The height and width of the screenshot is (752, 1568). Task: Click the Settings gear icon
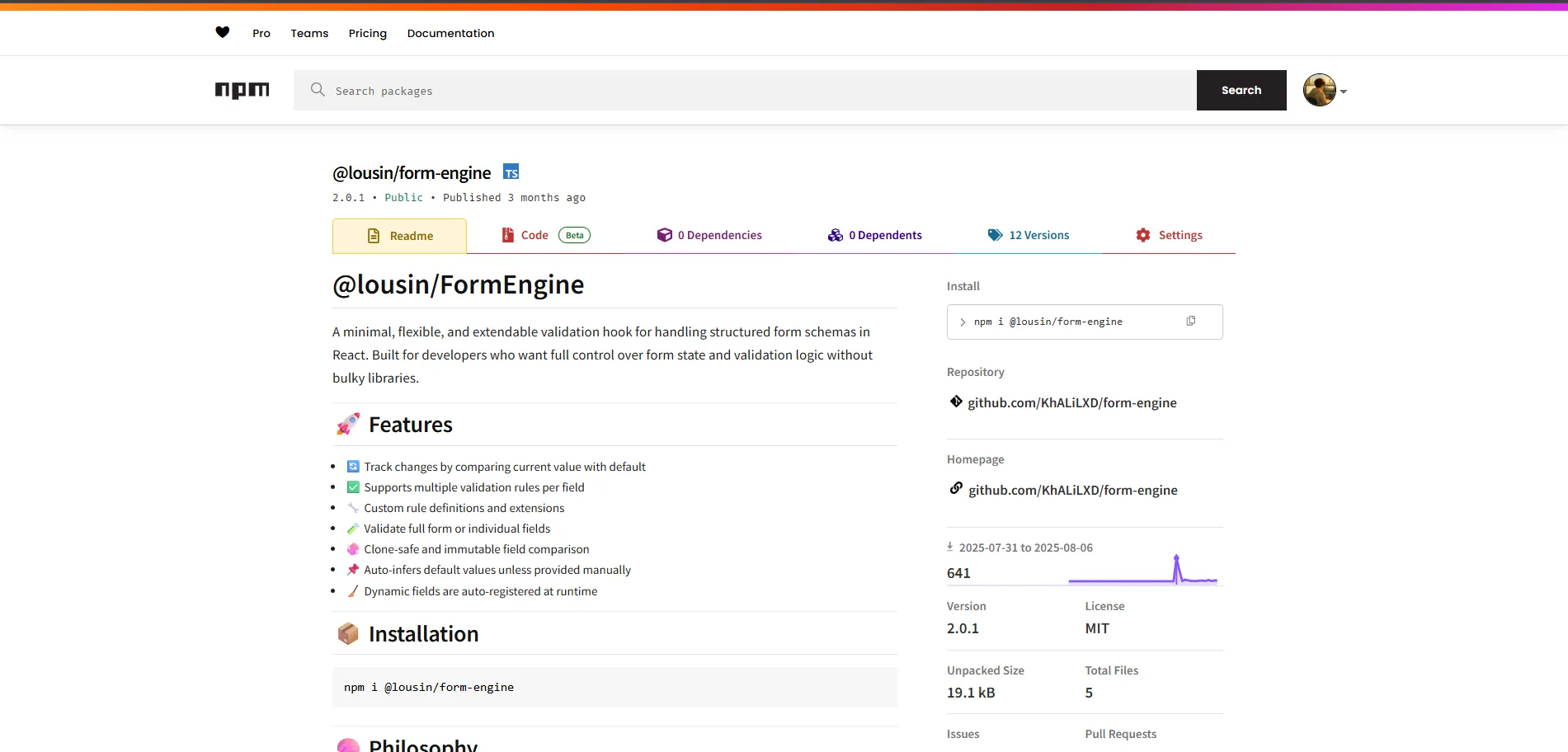tap(1143, 235)
